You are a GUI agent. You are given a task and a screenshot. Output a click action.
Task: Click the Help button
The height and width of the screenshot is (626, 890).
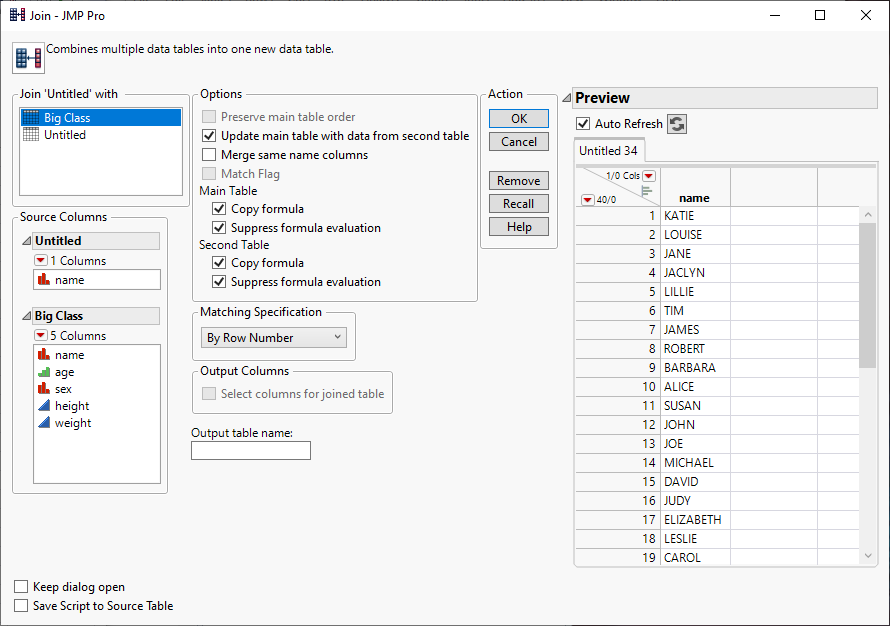coord(519,227)
